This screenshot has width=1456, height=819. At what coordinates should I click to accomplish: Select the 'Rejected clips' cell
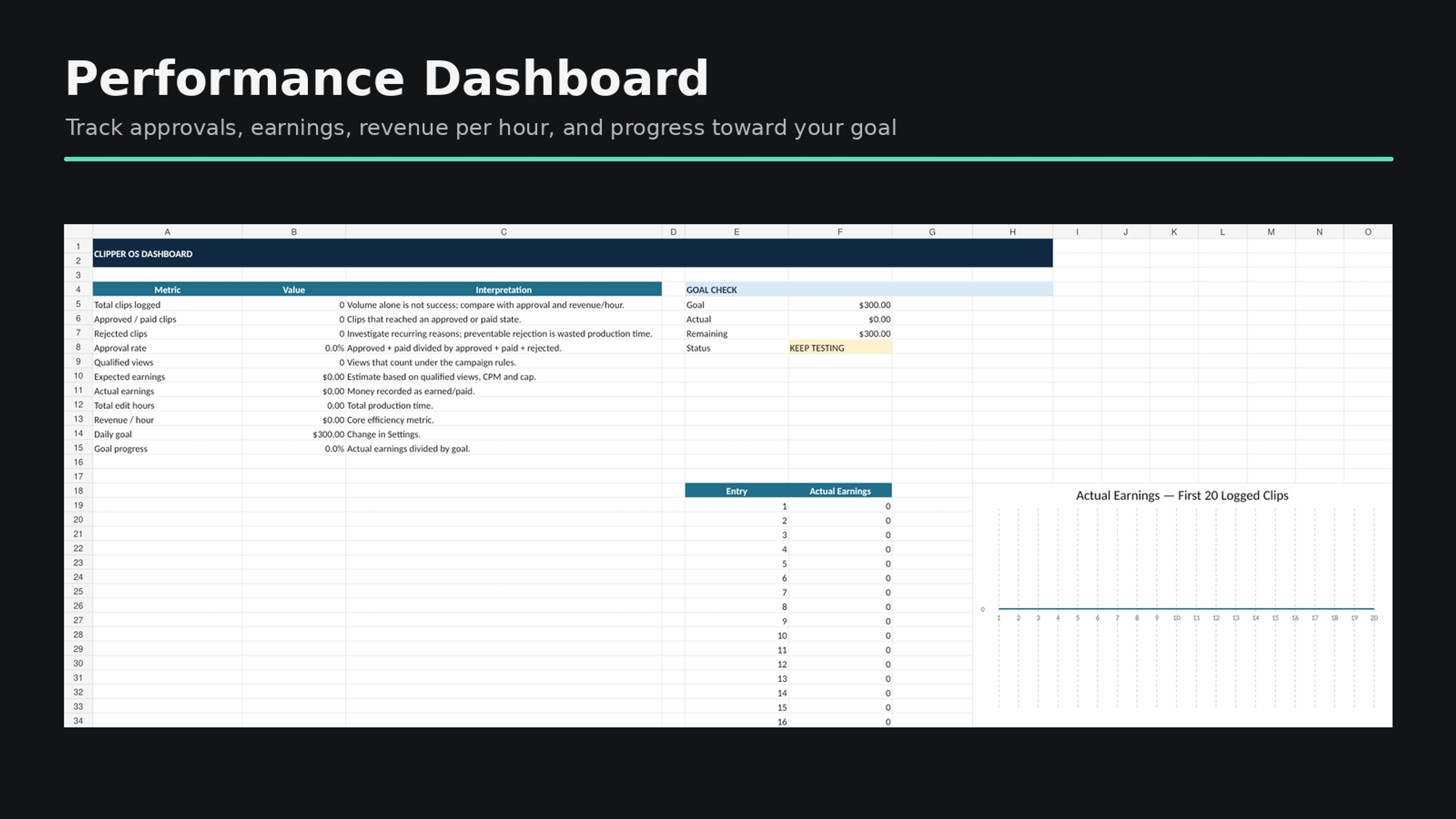167,333
